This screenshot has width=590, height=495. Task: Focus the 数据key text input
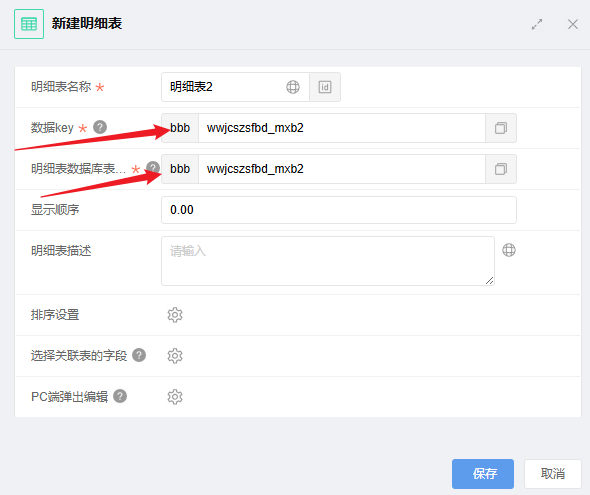pos(342,128)
